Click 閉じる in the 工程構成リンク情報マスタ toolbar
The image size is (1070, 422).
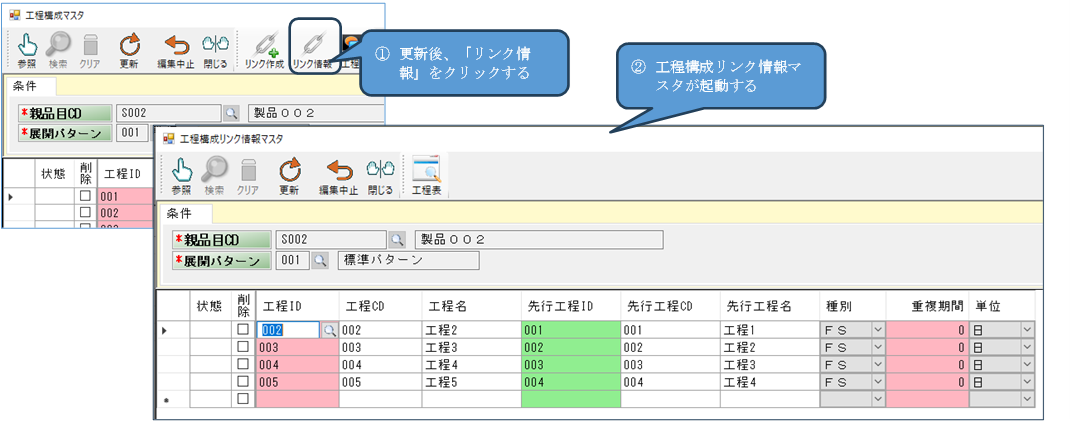click(x=380, y=173)
